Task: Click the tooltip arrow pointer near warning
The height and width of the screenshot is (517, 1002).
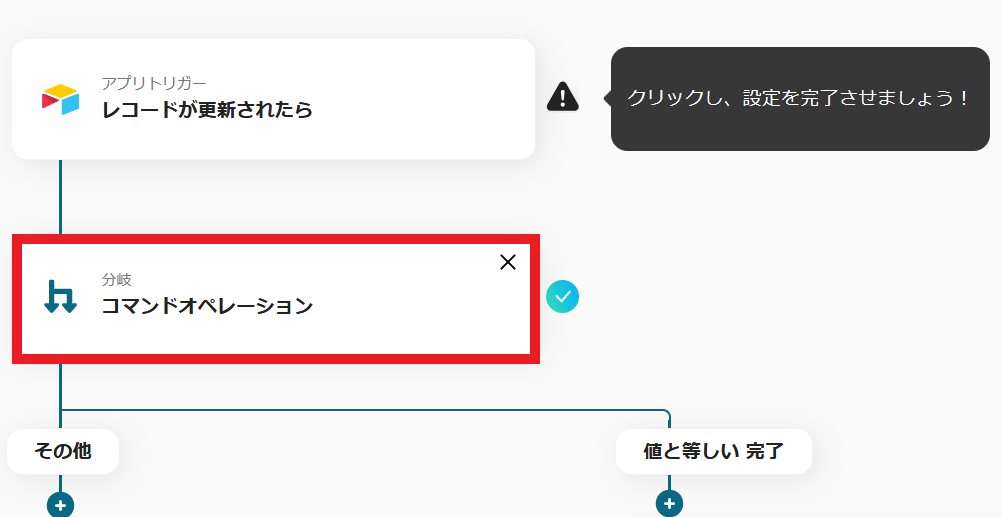Action: 607,98
